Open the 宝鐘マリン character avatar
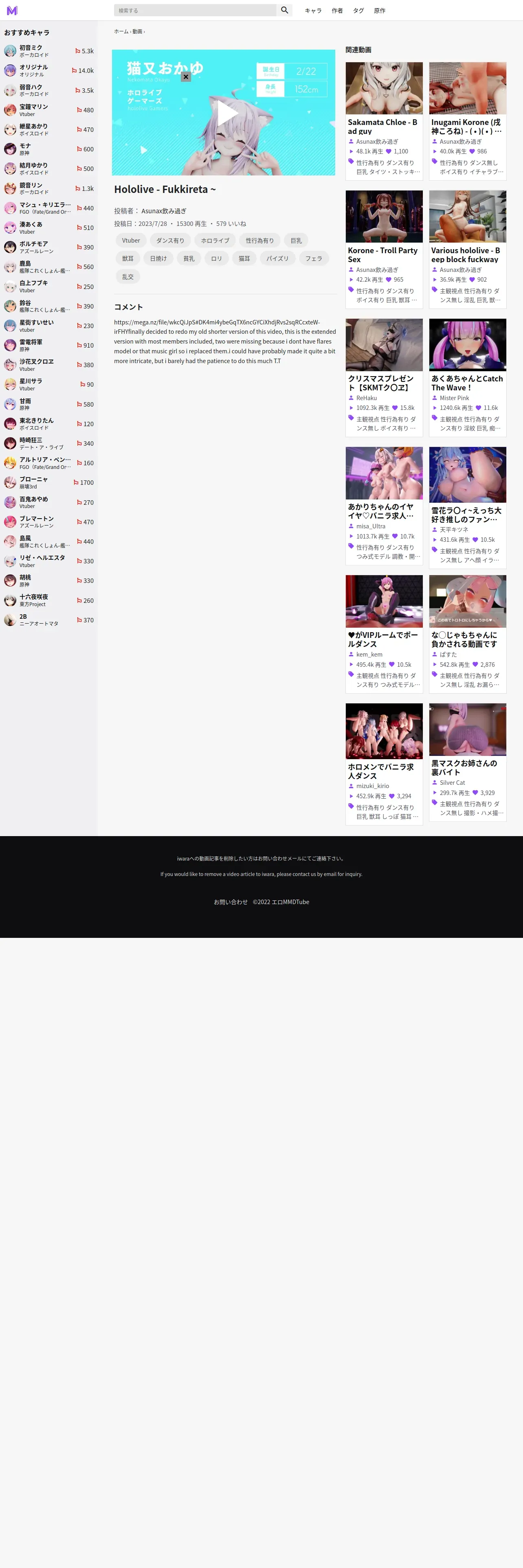 [x=10, y=110]
